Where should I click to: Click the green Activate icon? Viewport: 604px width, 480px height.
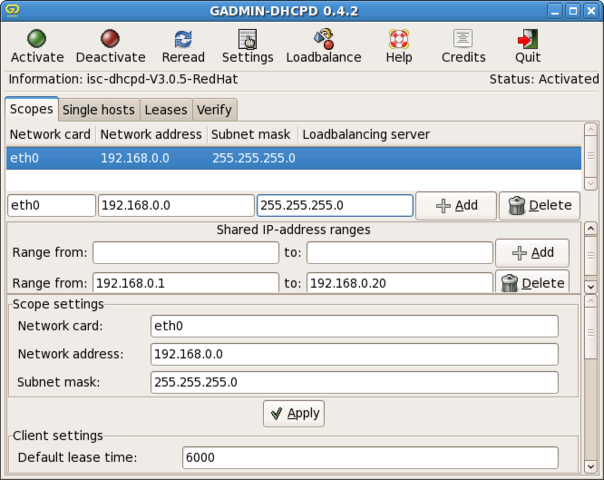coord(37,39)
